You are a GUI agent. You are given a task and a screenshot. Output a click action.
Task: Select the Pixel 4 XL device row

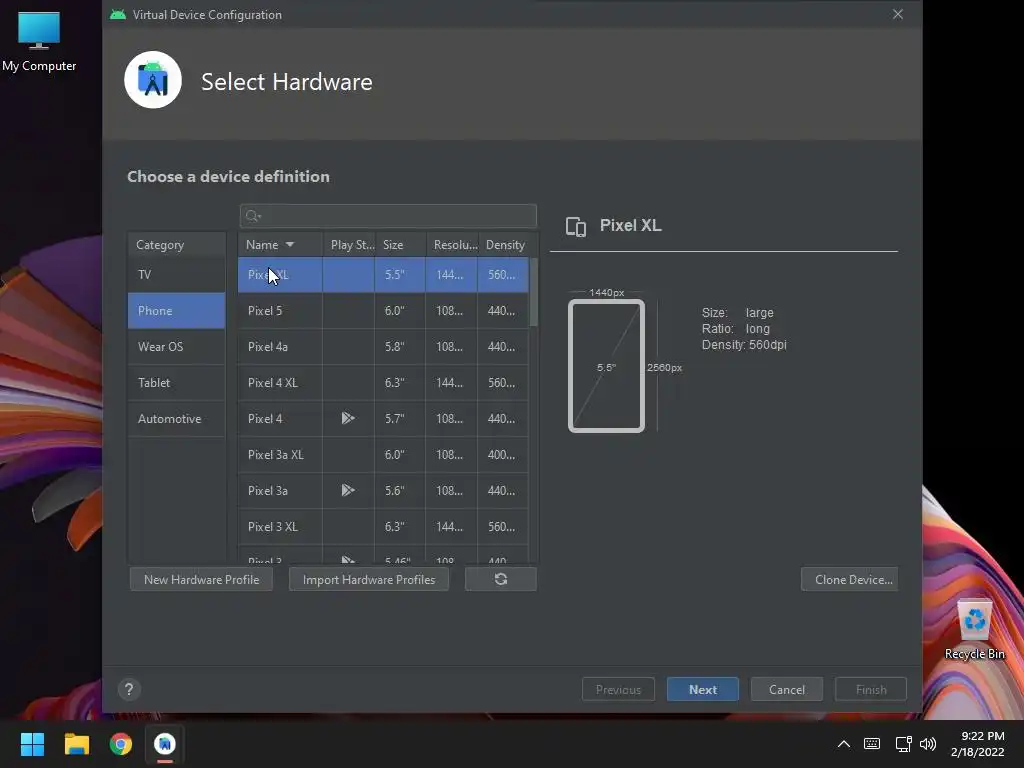tap(383, 383)
